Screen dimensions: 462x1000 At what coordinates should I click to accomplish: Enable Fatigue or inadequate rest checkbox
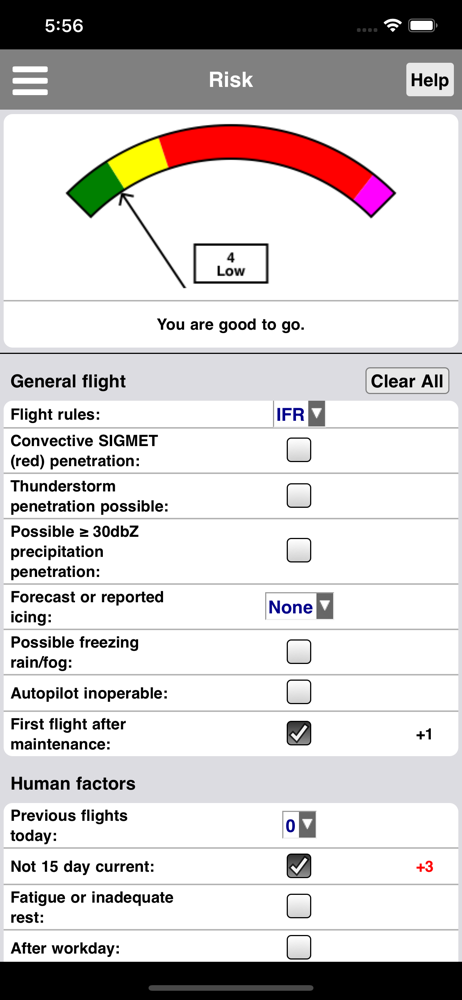tap(299, 906)
